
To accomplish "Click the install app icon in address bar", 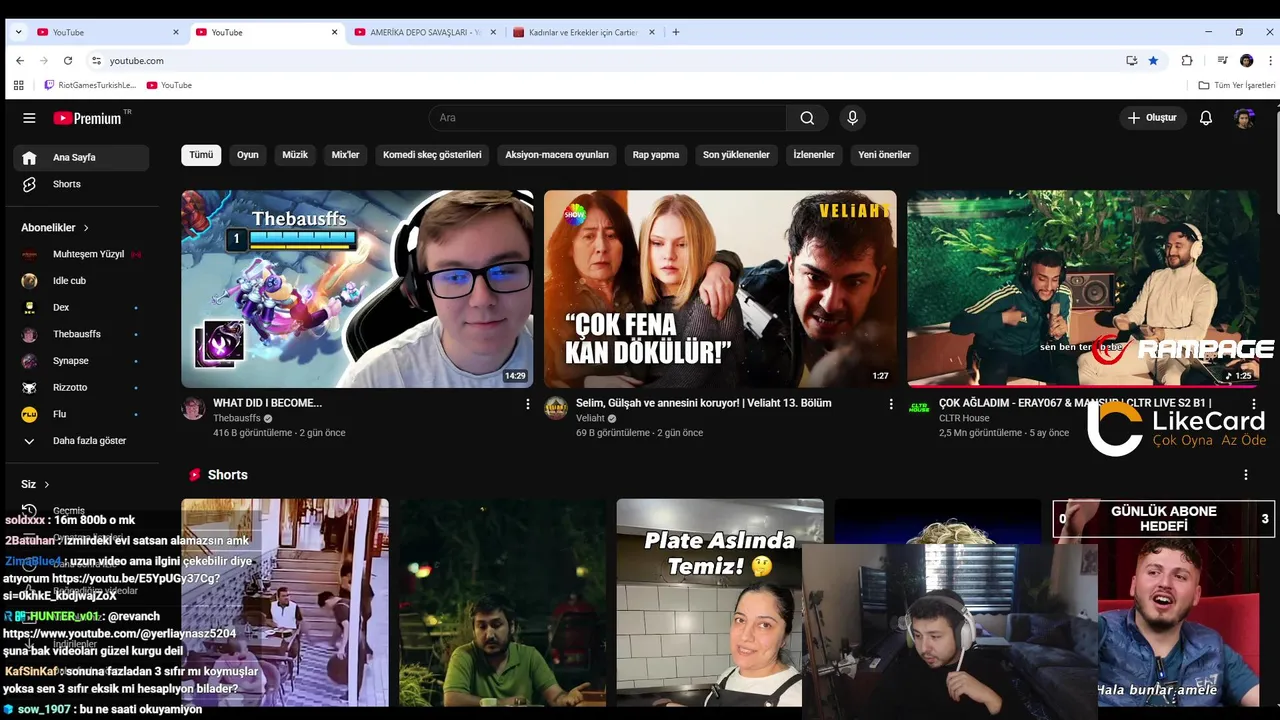I will click(1132, 61).
